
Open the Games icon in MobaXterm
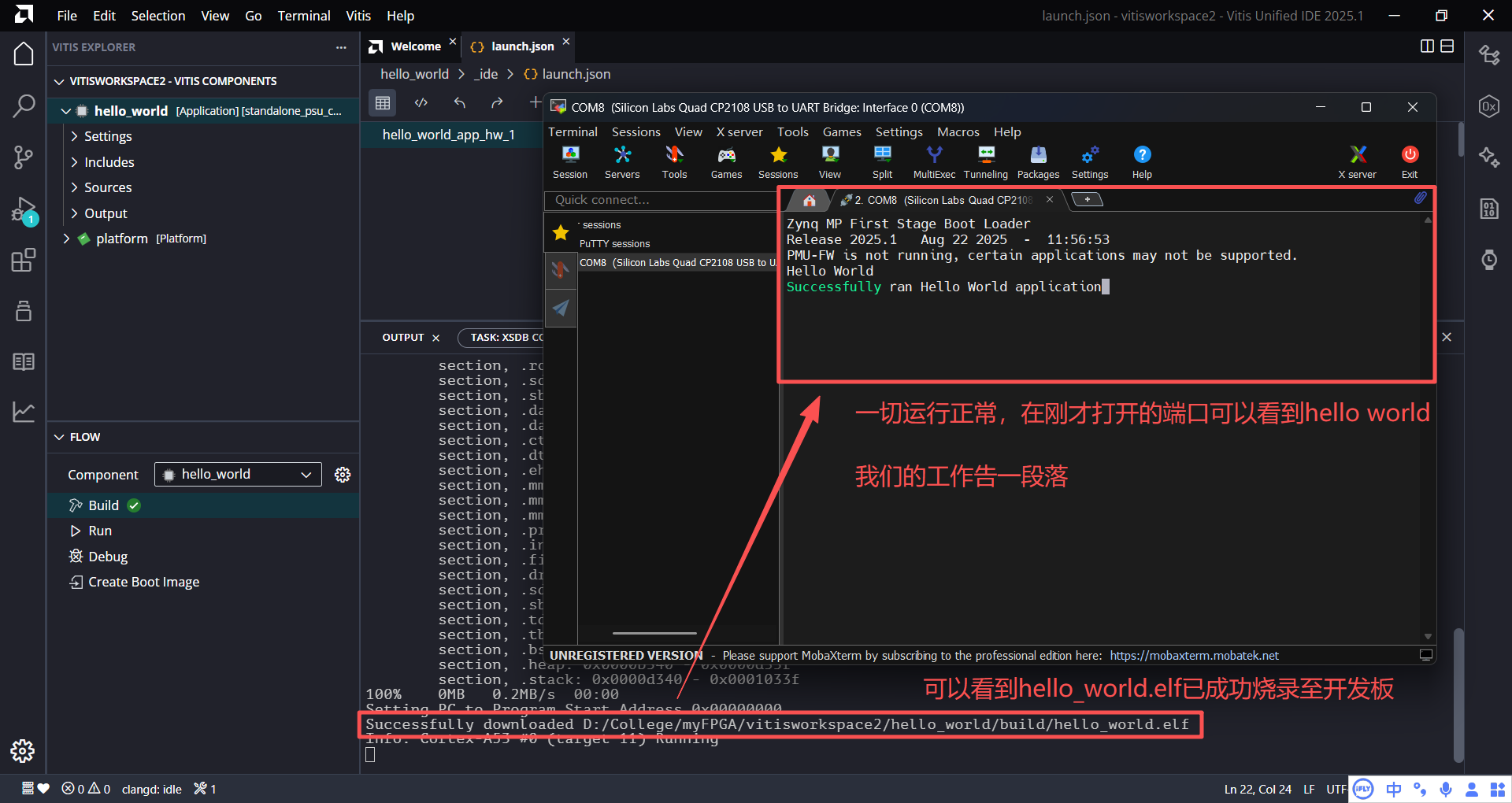tap(725, 161)
